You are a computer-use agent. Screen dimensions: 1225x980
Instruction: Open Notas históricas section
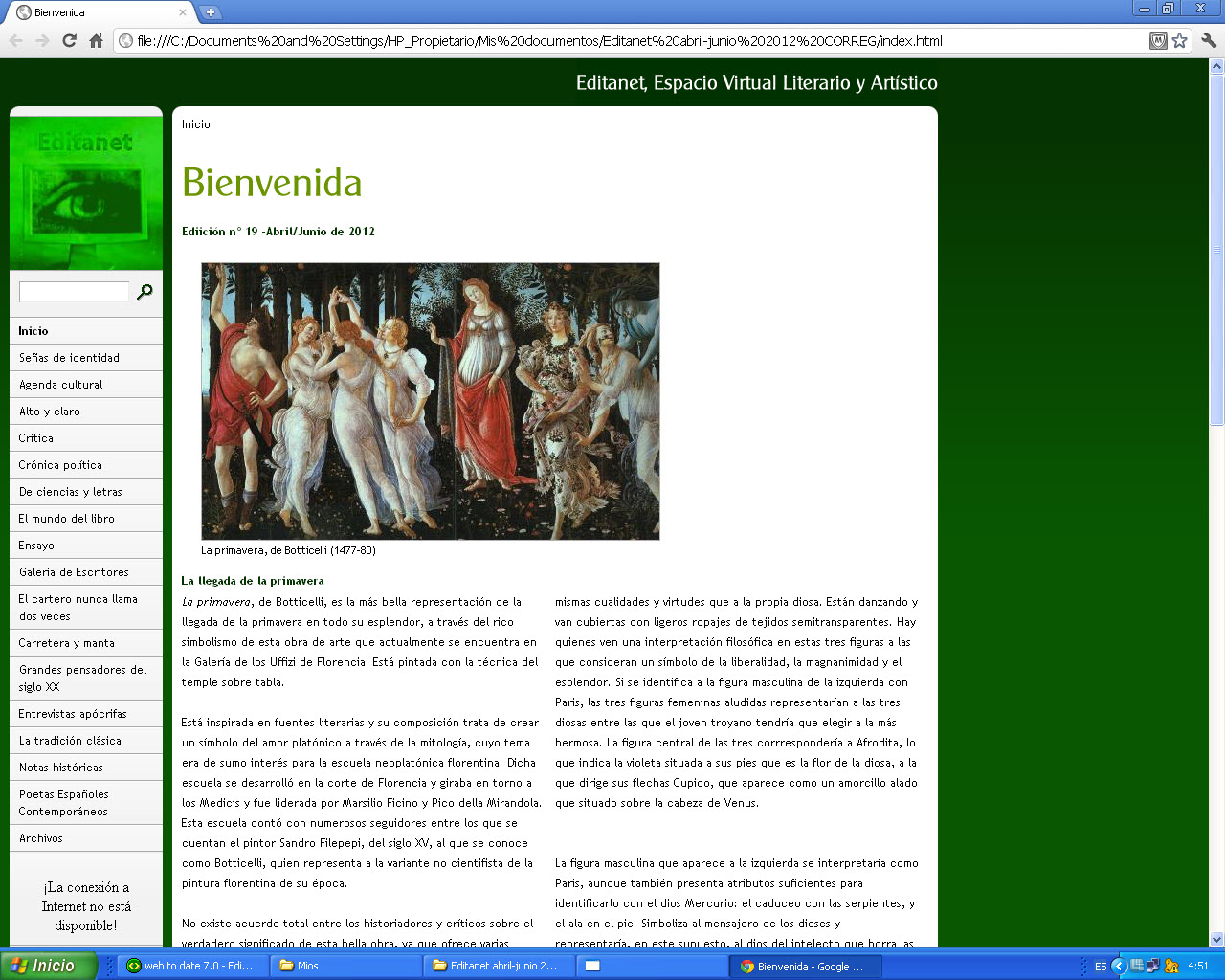(86, 768)
